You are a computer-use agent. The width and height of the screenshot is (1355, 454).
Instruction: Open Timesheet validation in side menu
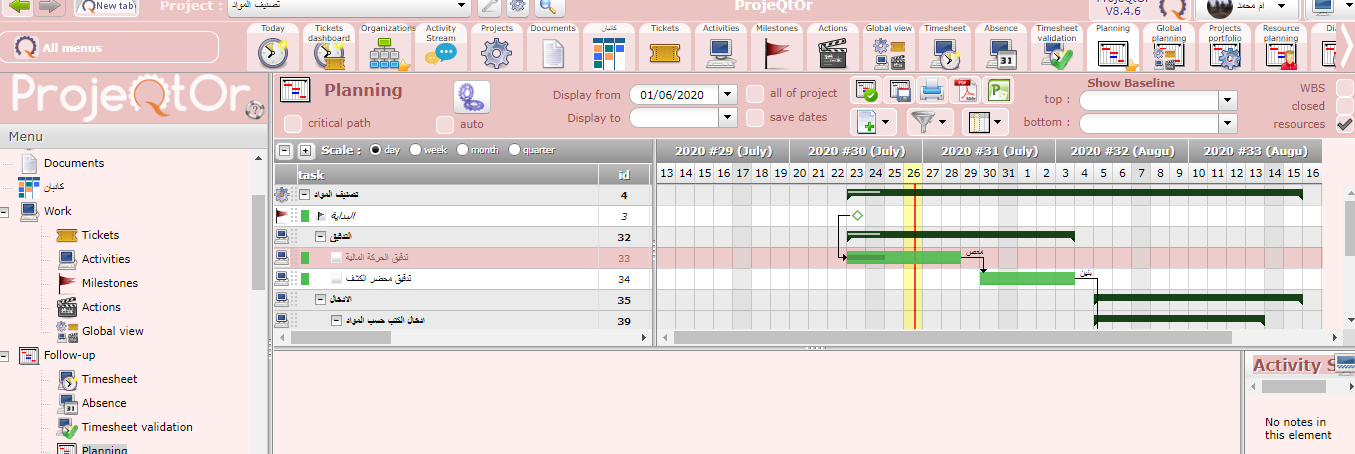click(137, 427)
